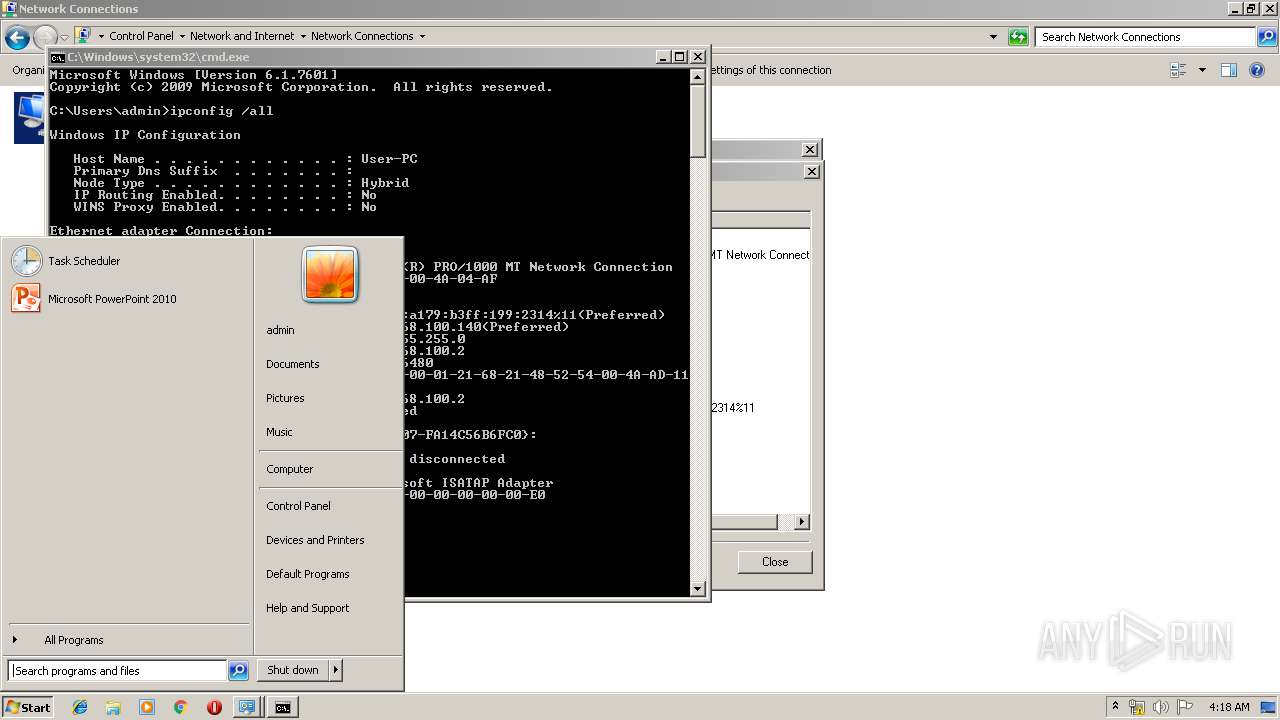Click the ipconfig /all command line text
Screen dimensions: 1280x720
tap(222, 111)
